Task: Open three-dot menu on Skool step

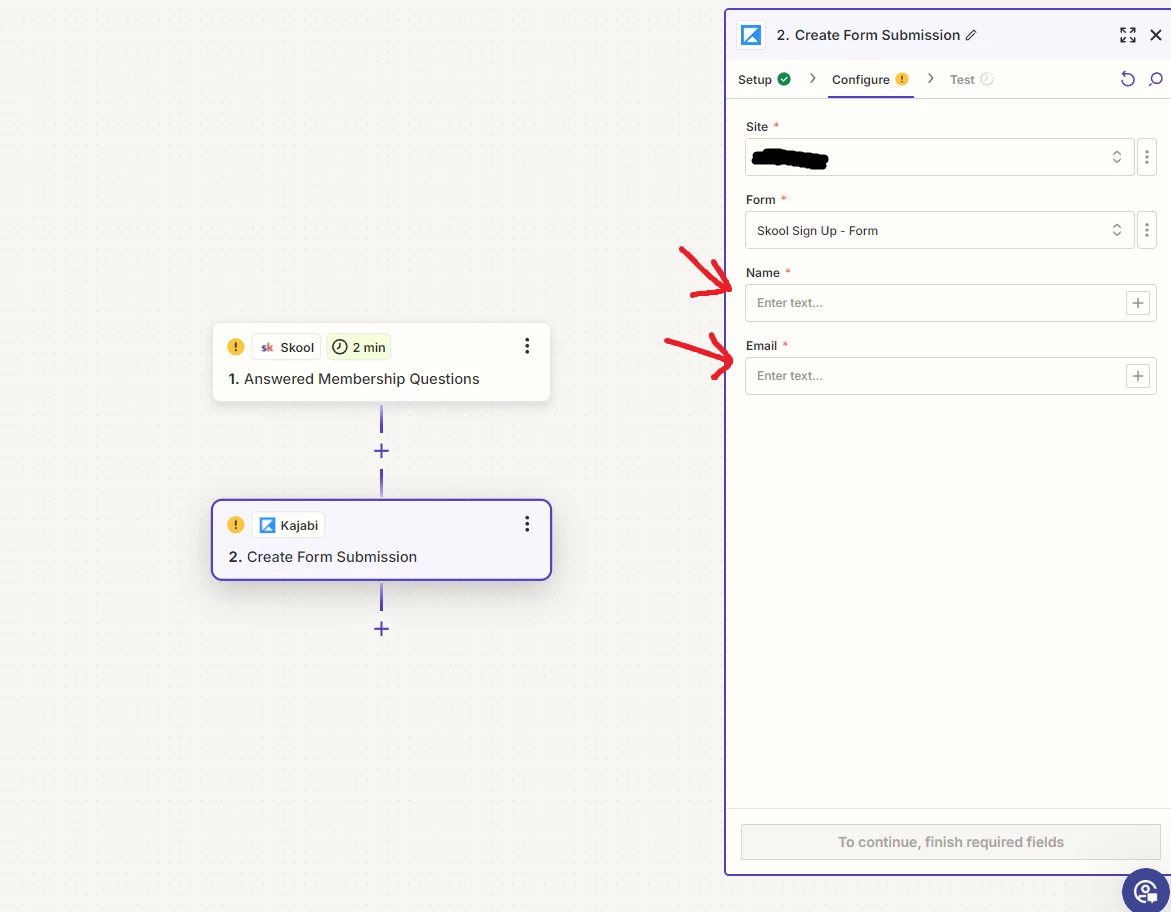Action: click(527, 346)
